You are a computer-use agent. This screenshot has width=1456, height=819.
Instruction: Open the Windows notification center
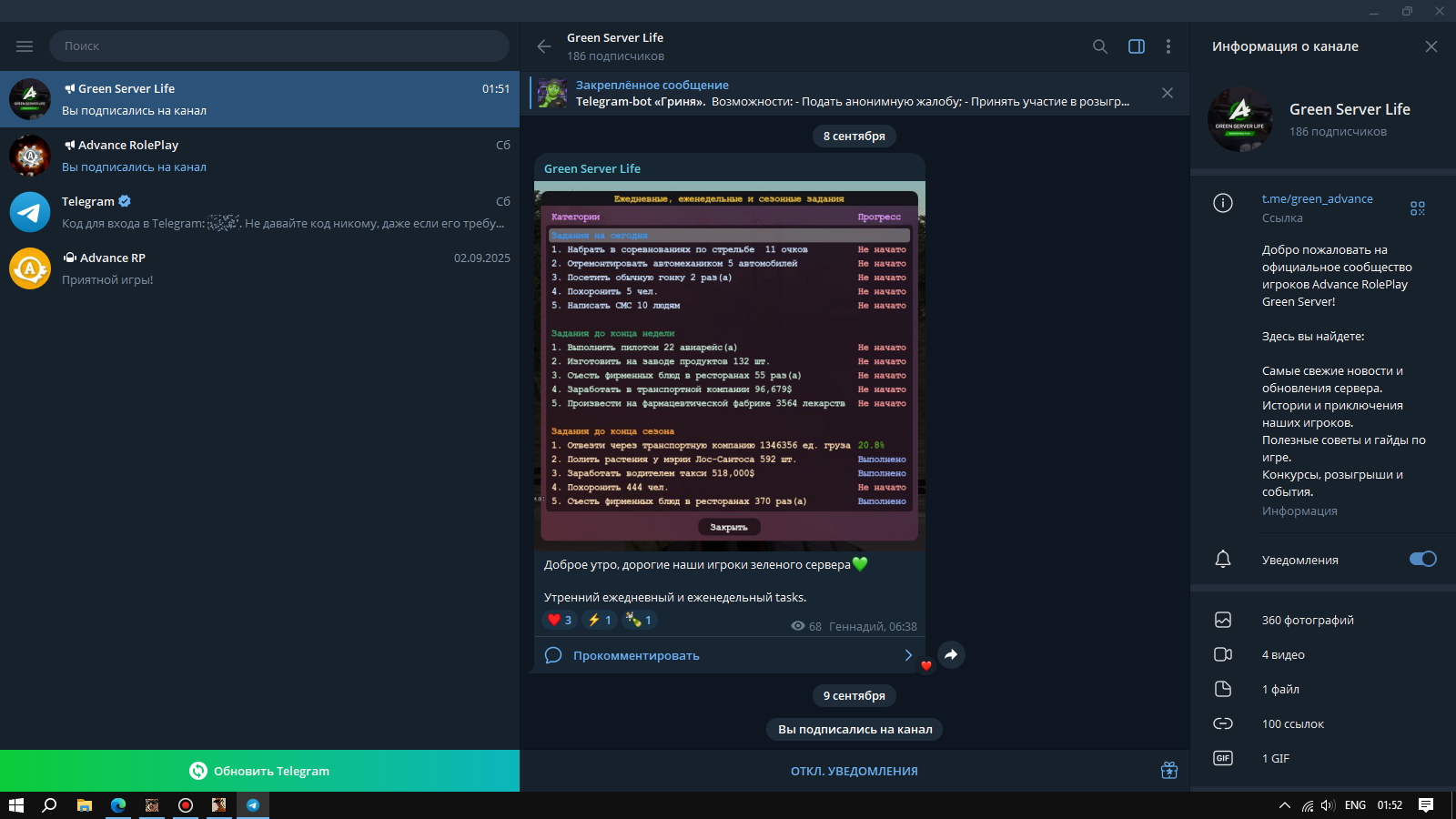[1426, 805]
